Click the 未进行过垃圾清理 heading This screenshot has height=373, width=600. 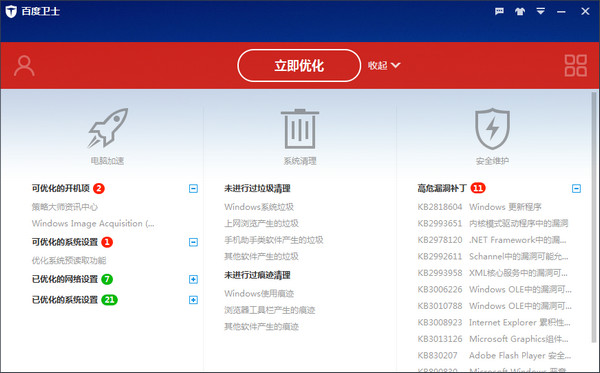tap(257, 188)
